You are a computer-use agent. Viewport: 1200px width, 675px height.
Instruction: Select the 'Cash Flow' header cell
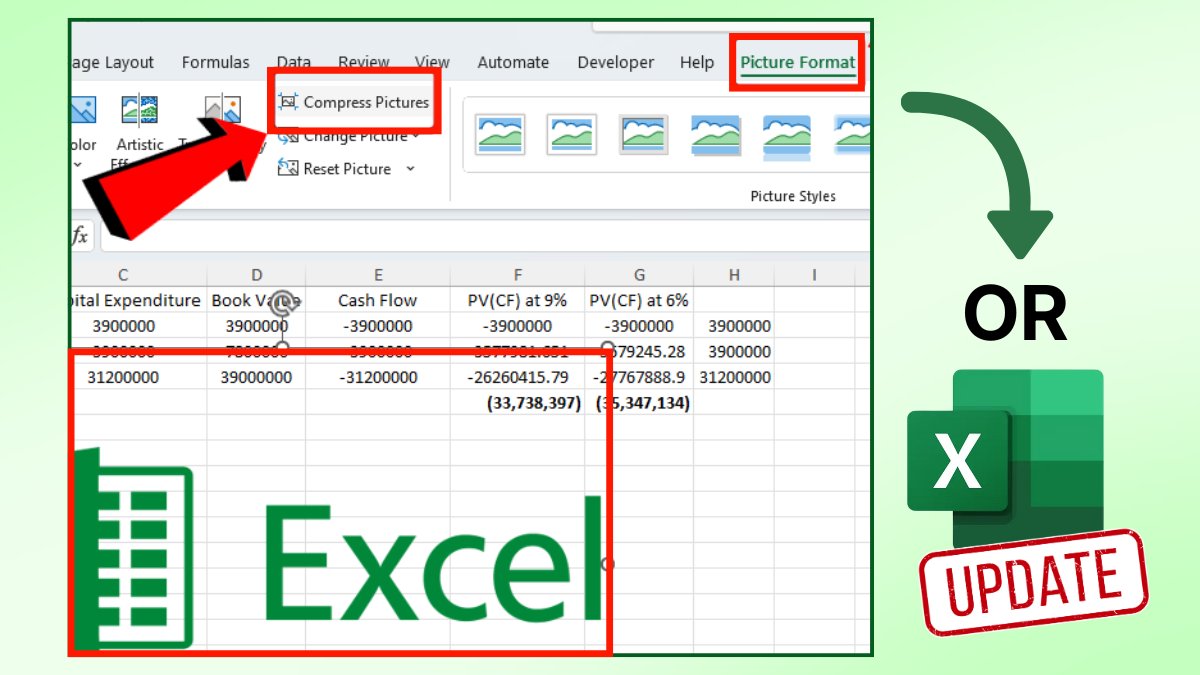pyautogui.click(x=378, y=300)
